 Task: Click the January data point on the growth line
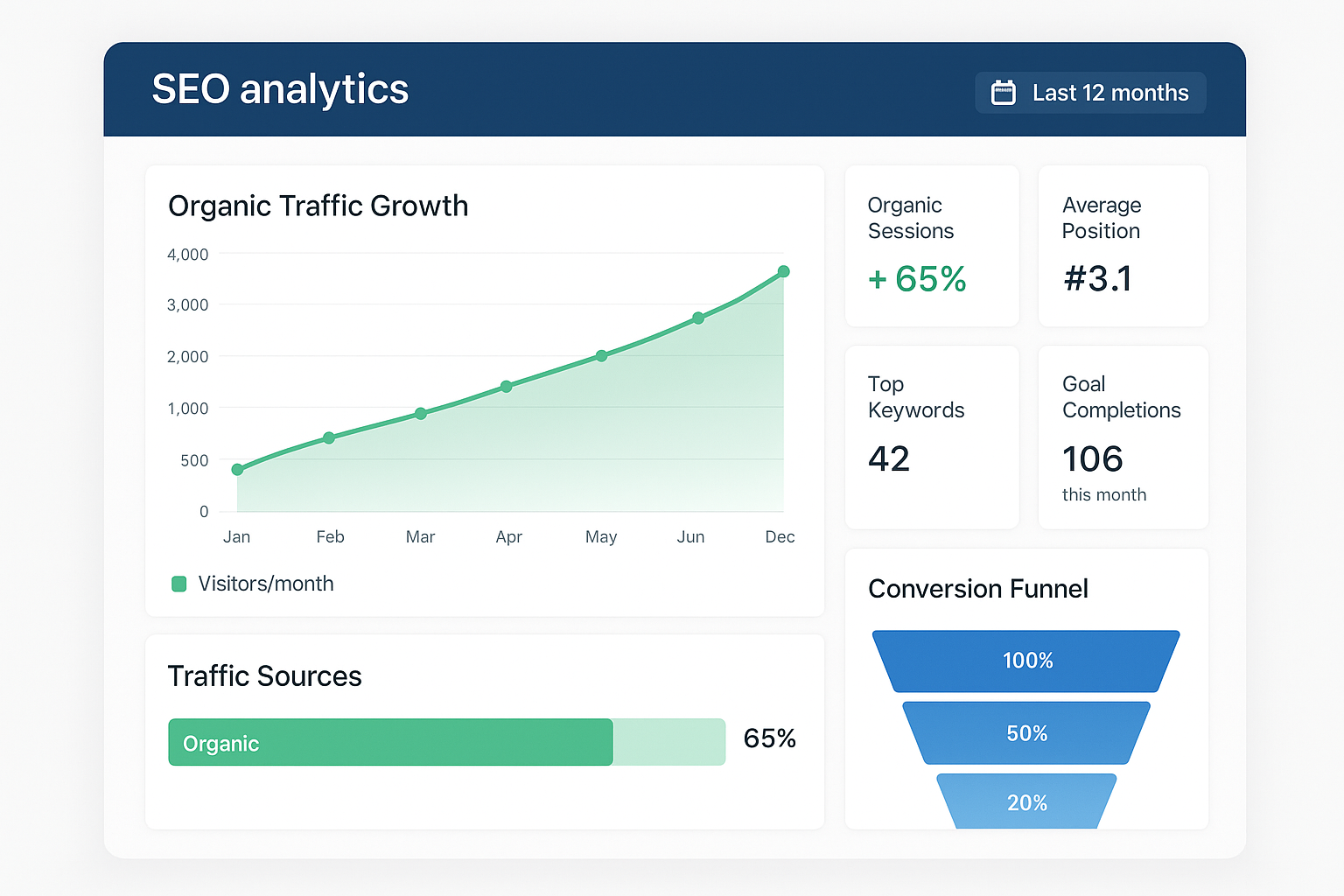(x=237, y=470)
